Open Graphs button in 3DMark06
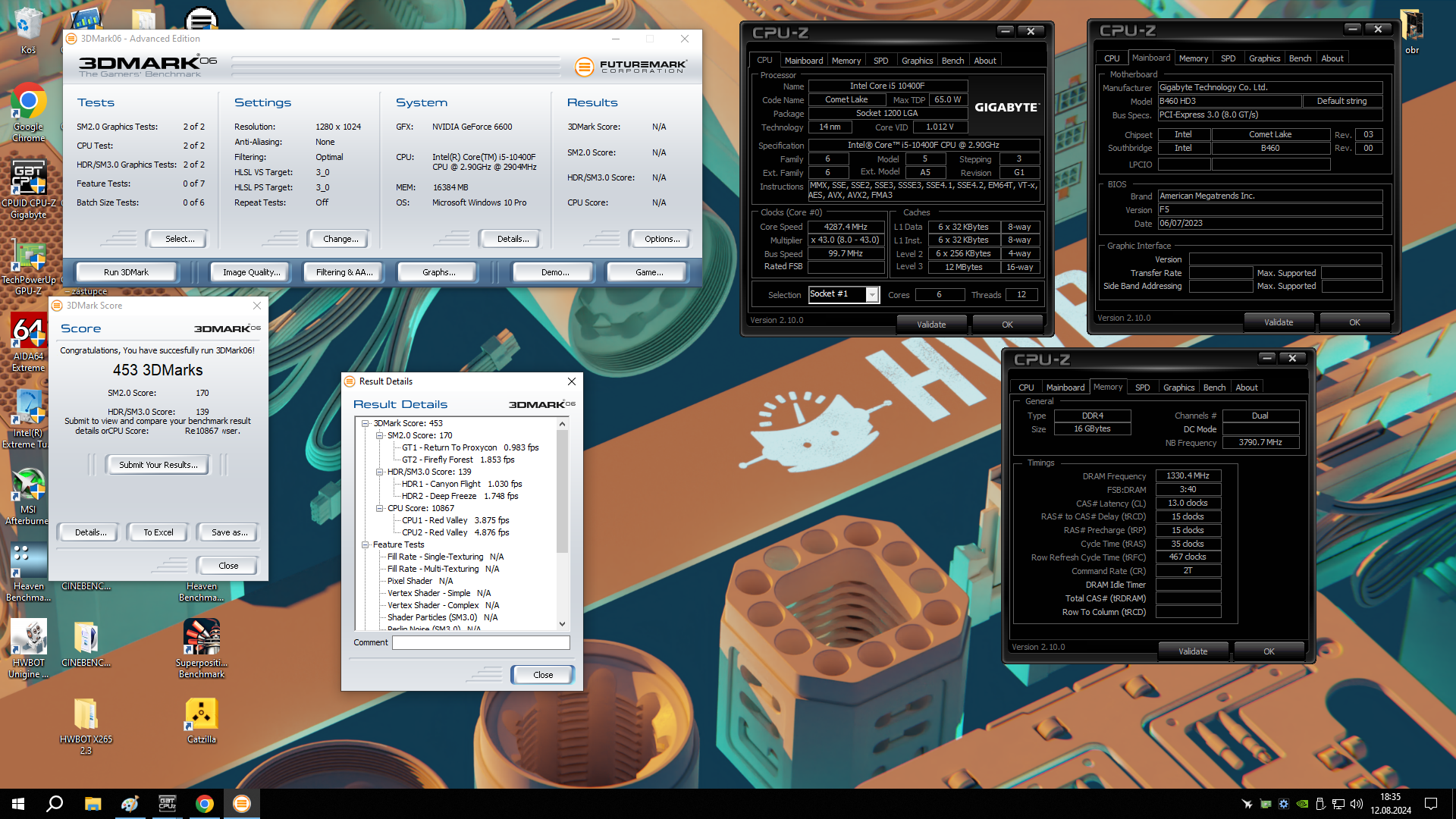This screenshot has height=819, width=1456. [439, 272]
